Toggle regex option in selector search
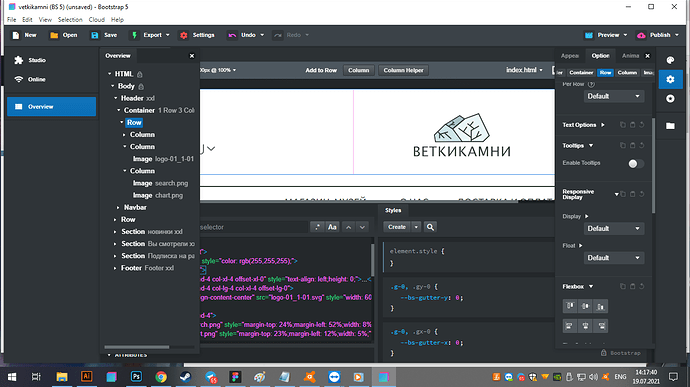Image resolution: width=690 pixels, height=387 pixels. [317, 227]
